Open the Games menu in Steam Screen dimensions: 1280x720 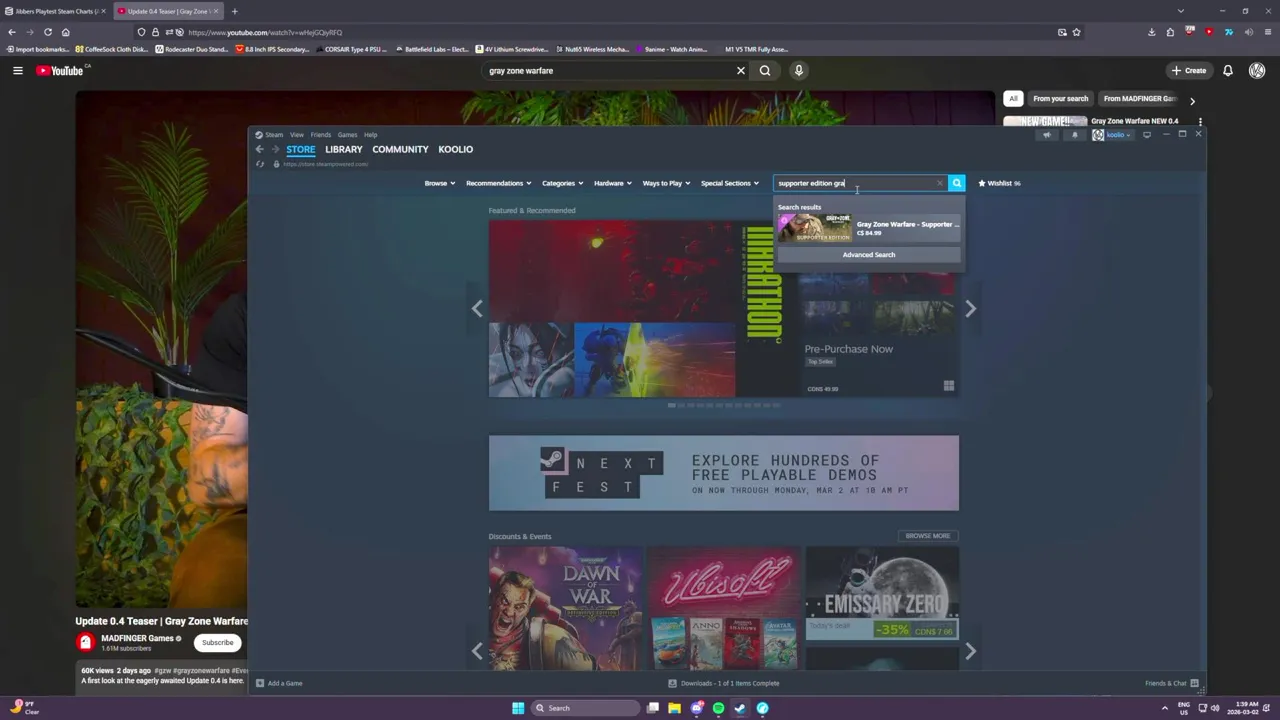coord(347,134)
